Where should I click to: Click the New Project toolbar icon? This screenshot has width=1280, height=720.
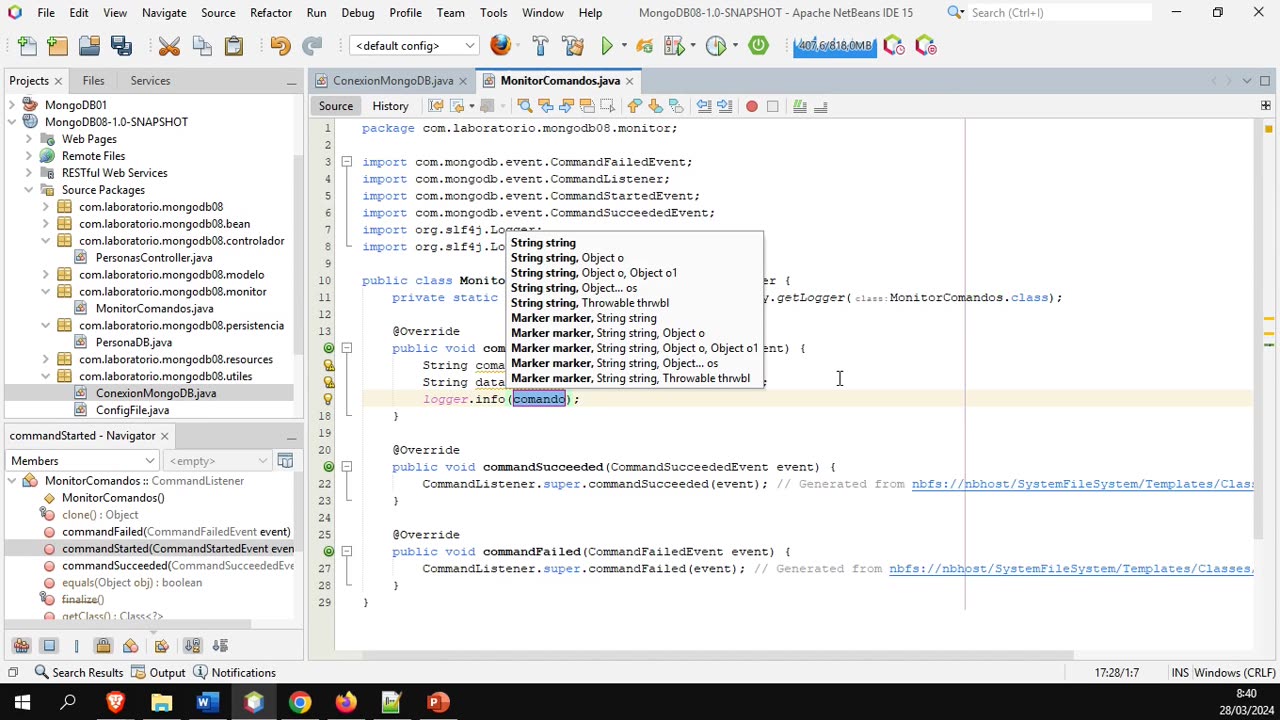click(x=58, y=46)
